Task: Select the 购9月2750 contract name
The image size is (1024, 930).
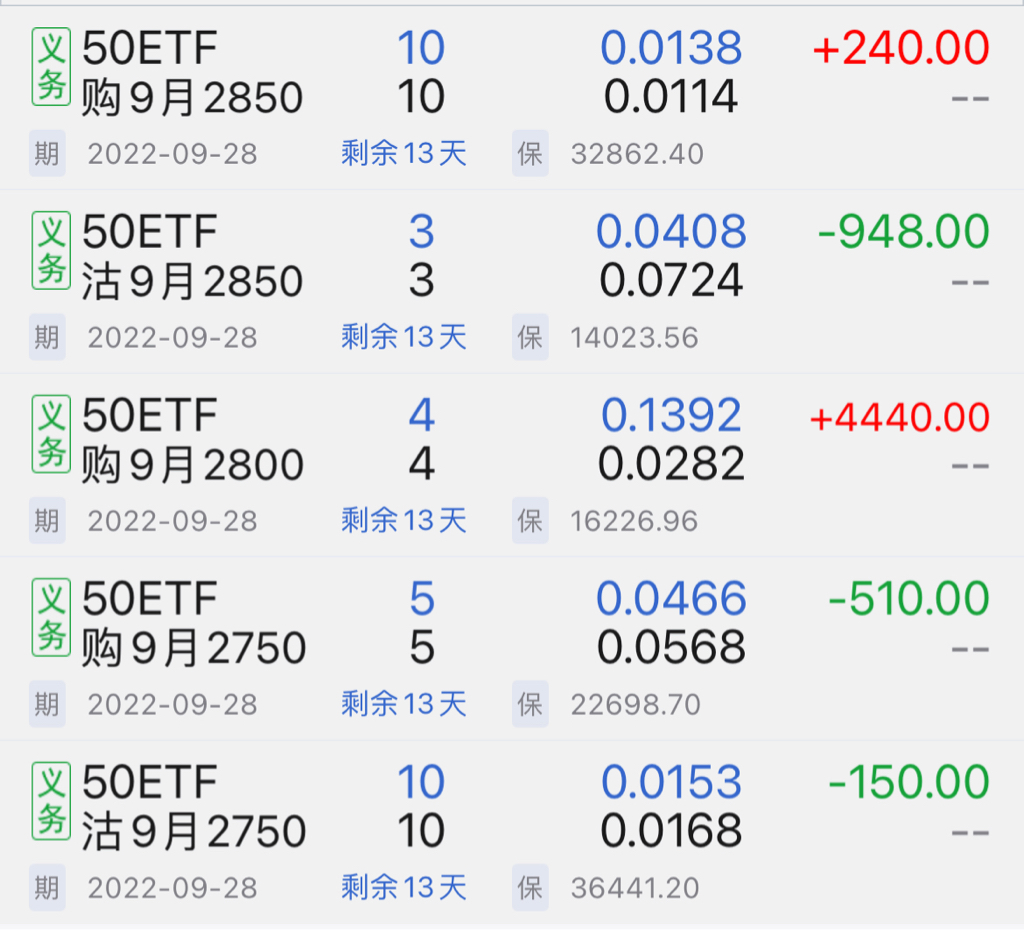Action: (193, 648)
